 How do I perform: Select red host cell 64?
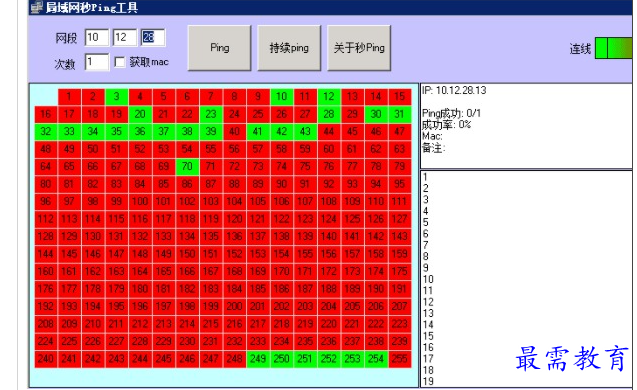[46, 167]
